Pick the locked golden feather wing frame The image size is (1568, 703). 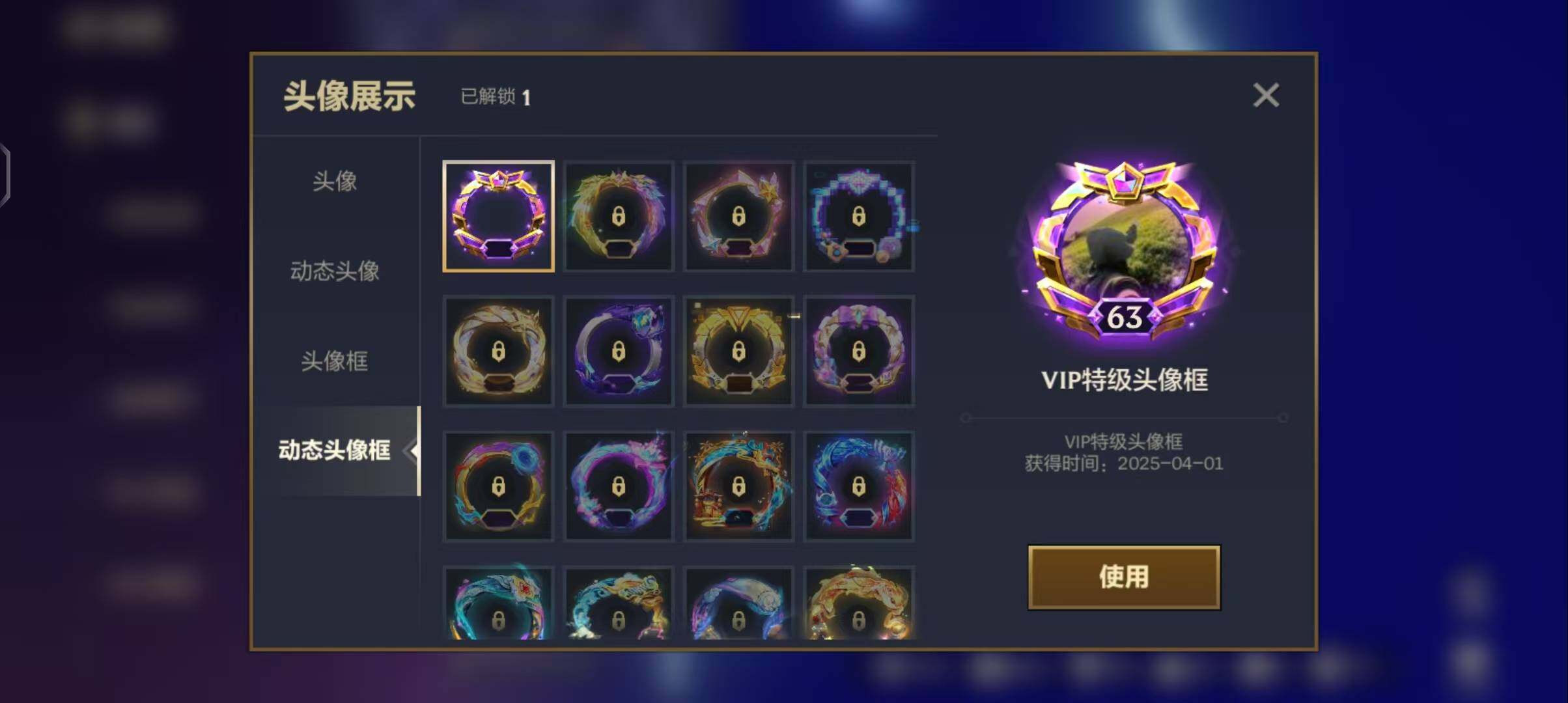pos(619,216)
